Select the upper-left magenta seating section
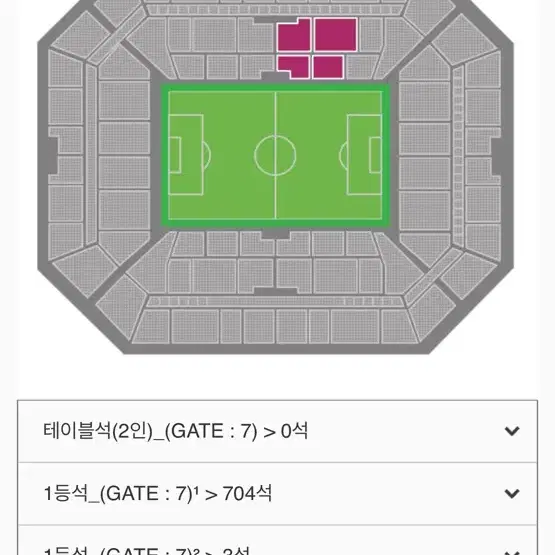 [x=294, y=35]
